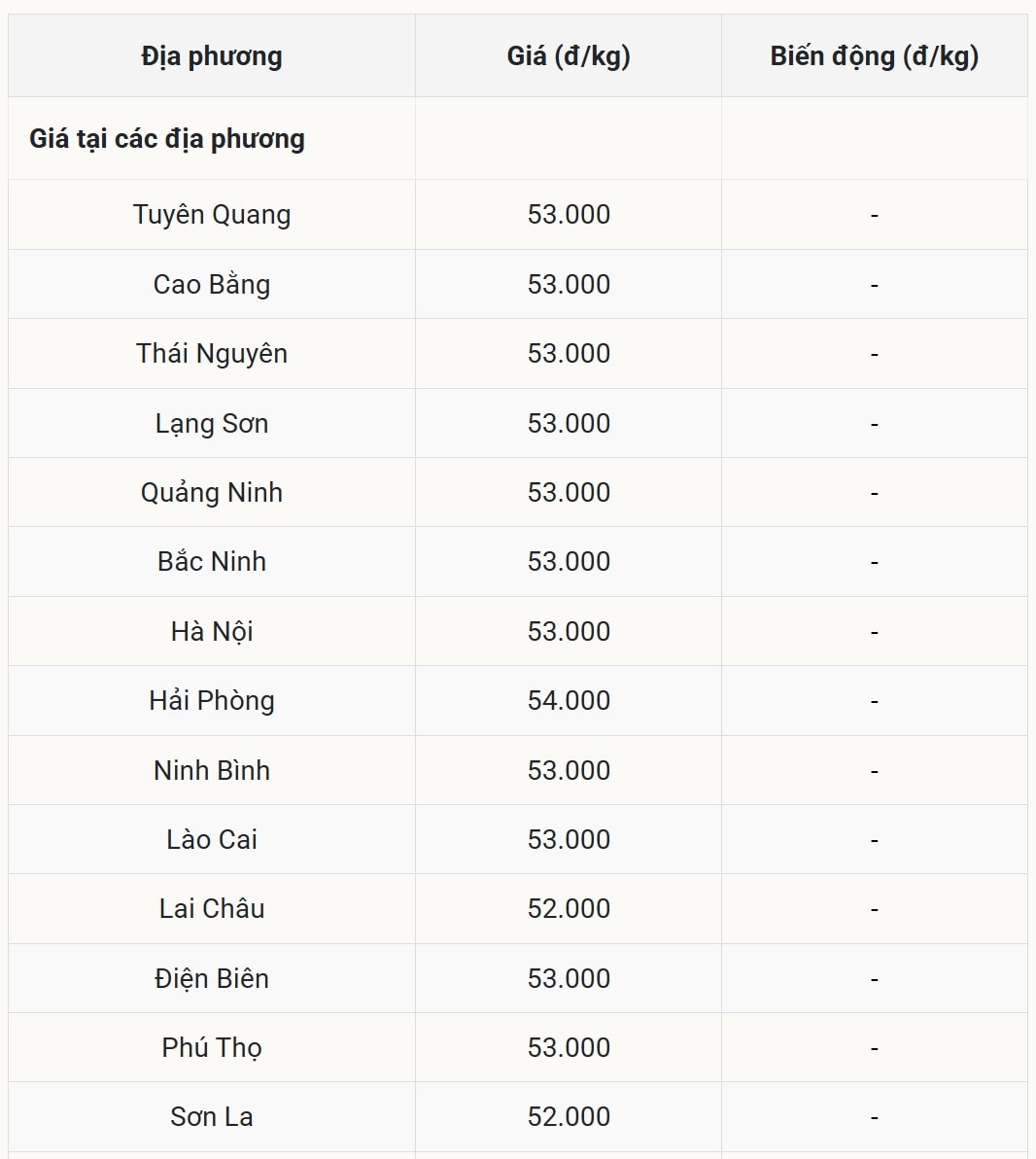
Task: Click the Quảng Ninh cell
Action: (x=212, y=493)
